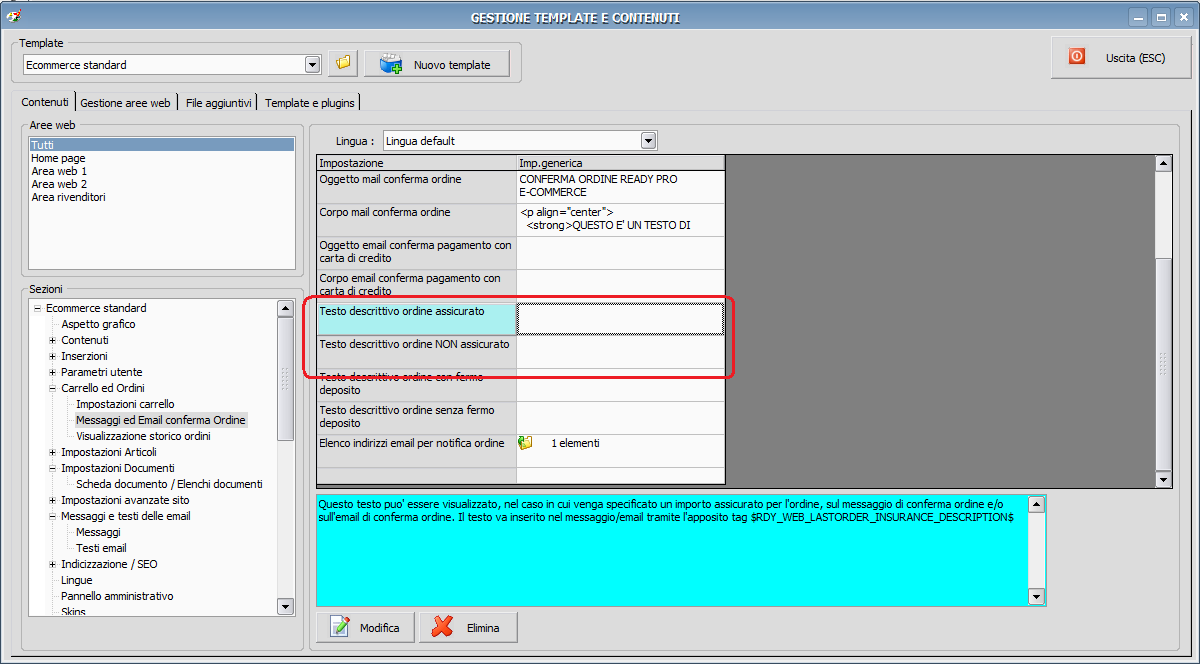Switch to the Contenuti tab

coord(45,102)
